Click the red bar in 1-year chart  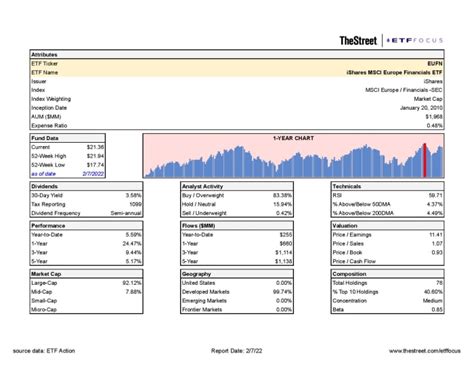click(x=425, y=160)
